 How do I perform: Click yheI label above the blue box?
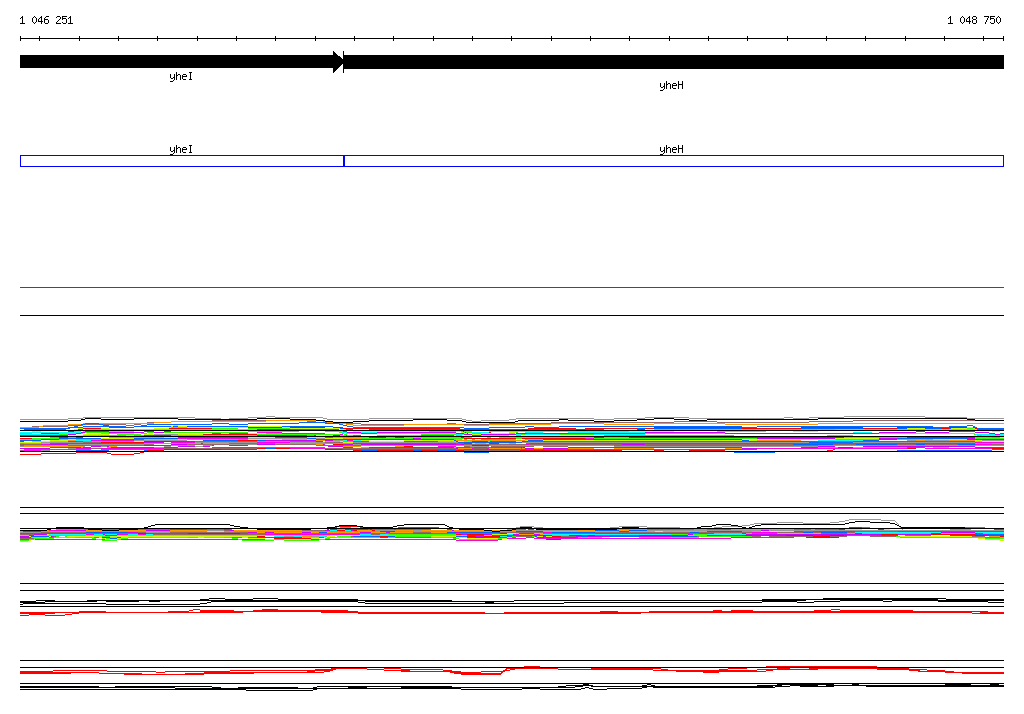coord(181,150)
